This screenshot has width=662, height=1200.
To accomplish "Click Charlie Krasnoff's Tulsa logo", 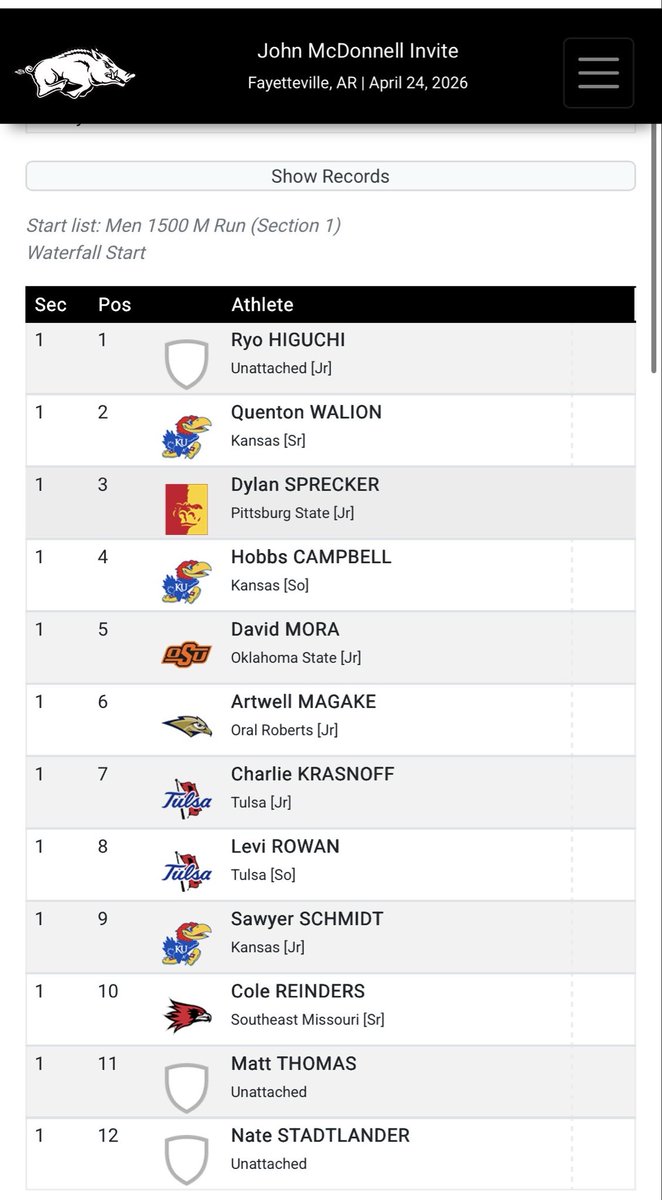I will [x=187, y=798].
